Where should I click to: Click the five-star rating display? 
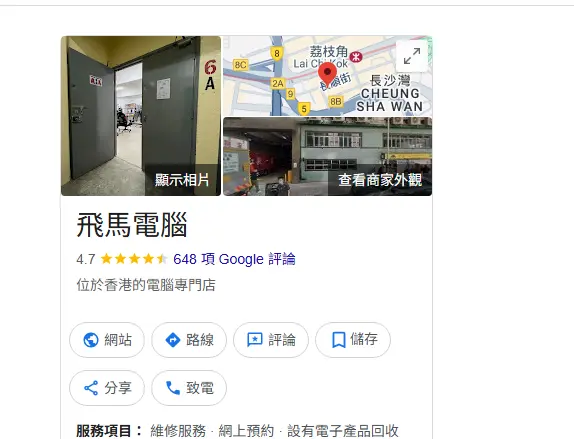(x=134, y=259)
